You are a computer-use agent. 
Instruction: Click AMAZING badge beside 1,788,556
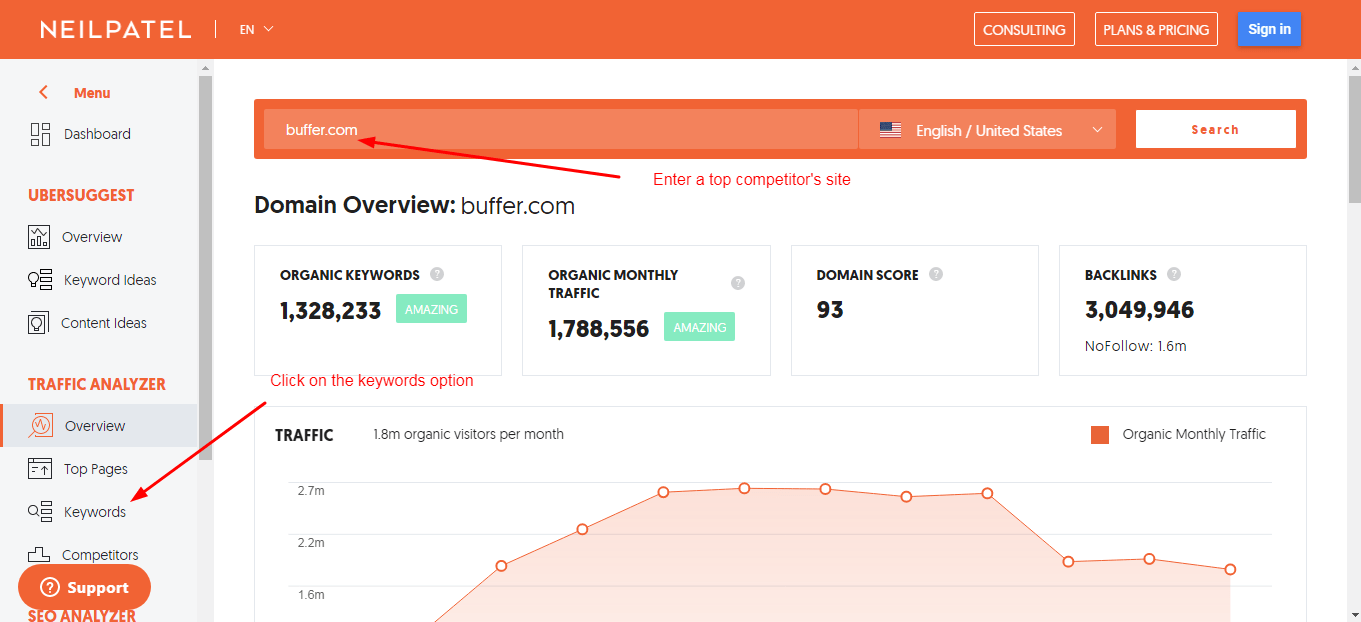pyautogui.click(x=699, y=327)
